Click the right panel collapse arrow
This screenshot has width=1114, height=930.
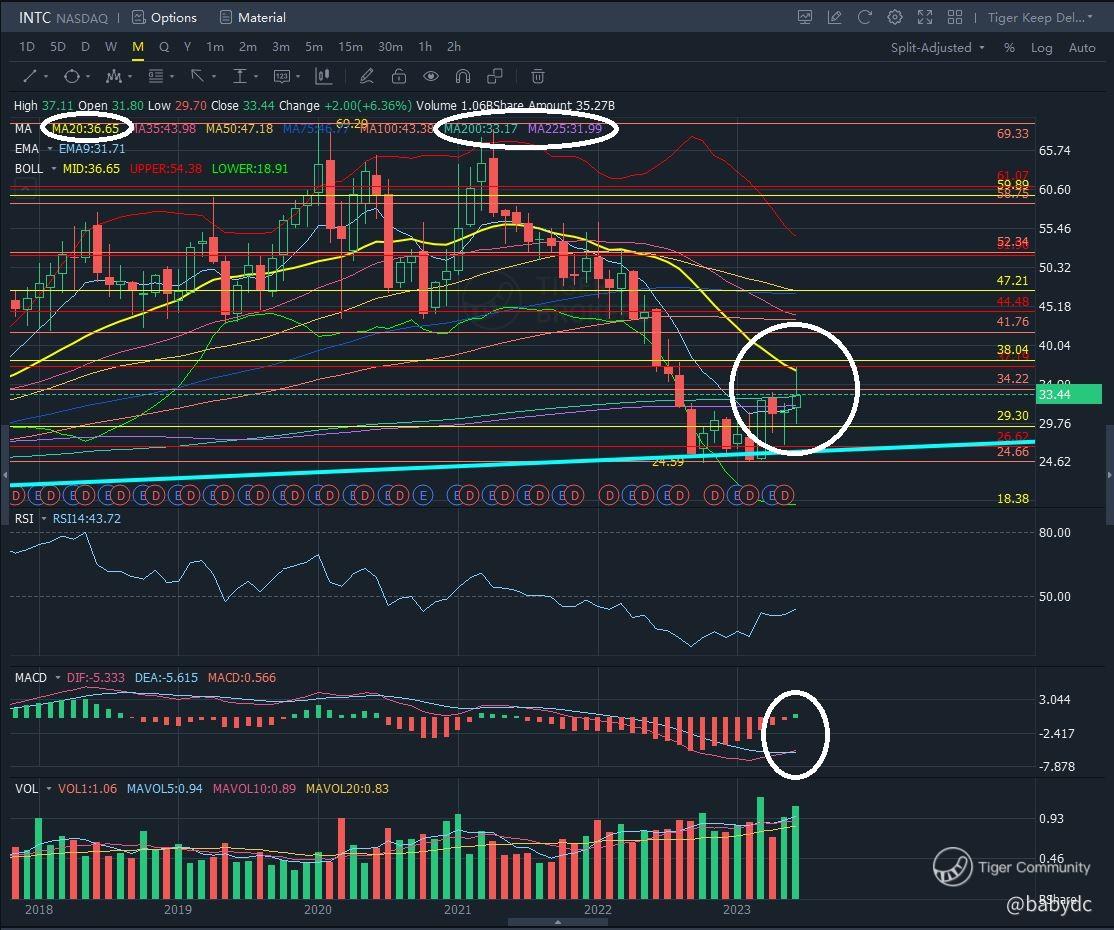click(1109, 474)
